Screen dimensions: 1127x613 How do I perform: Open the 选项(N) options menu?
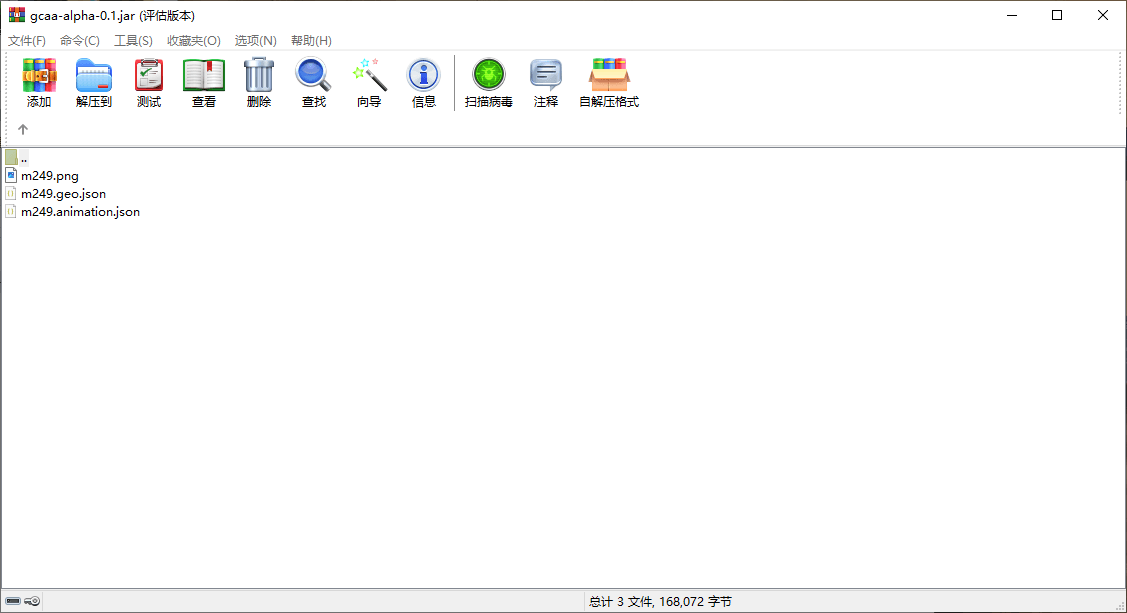(255, 41)
